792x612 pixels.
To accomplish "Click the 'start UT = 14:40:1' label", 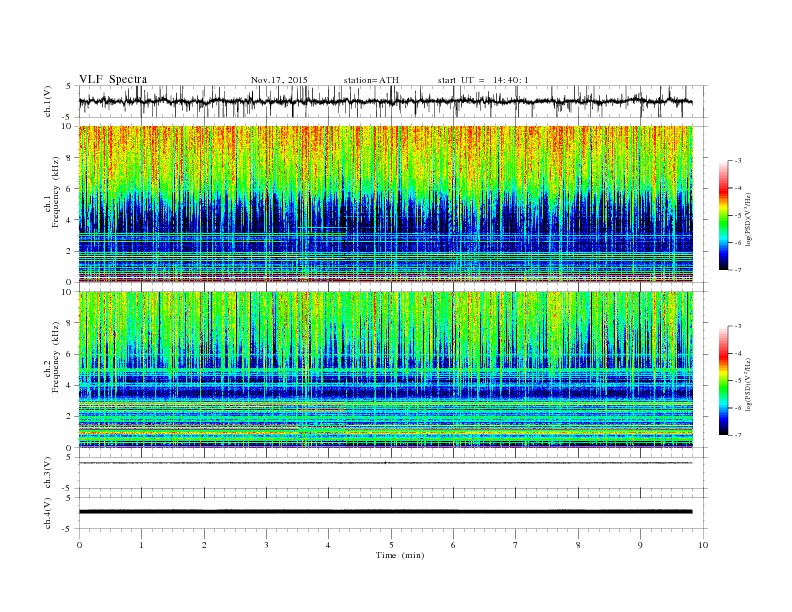I will coord(483,80).
